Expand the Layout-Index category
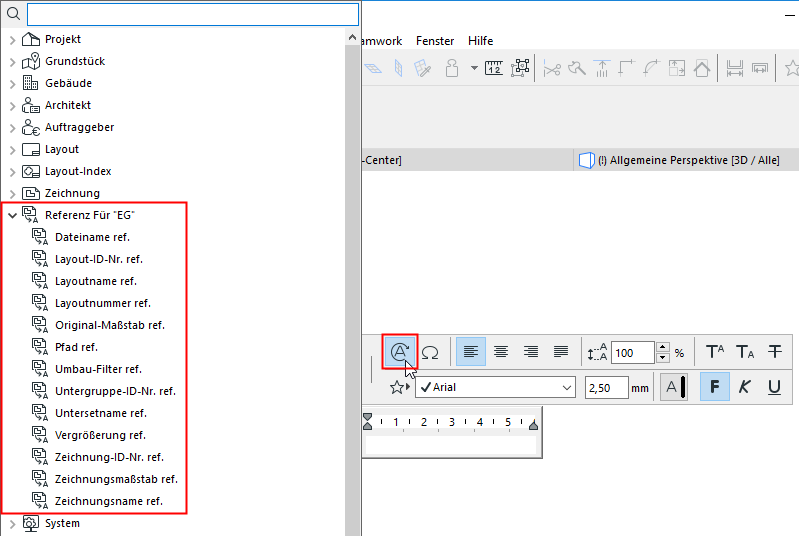 click(x=13, y=172)
